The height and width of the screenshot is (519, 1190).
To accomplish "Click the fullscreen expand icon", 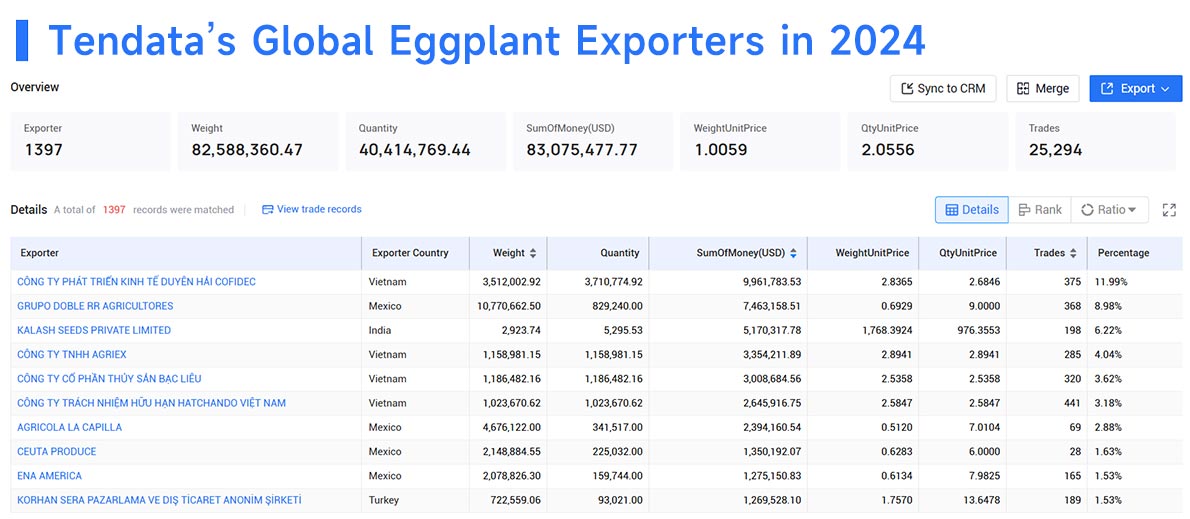I will [1169, 210].
